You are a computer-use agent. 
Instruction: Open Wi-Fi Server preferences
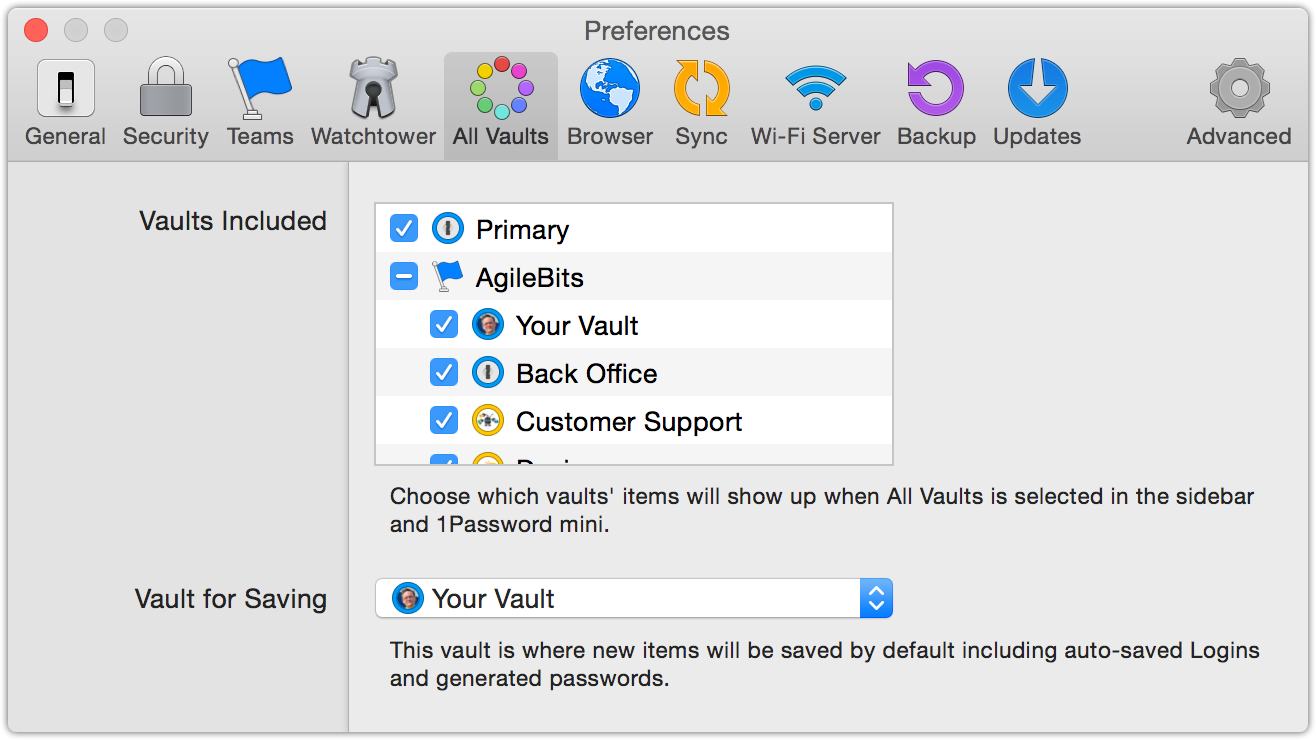pos(816,103)
